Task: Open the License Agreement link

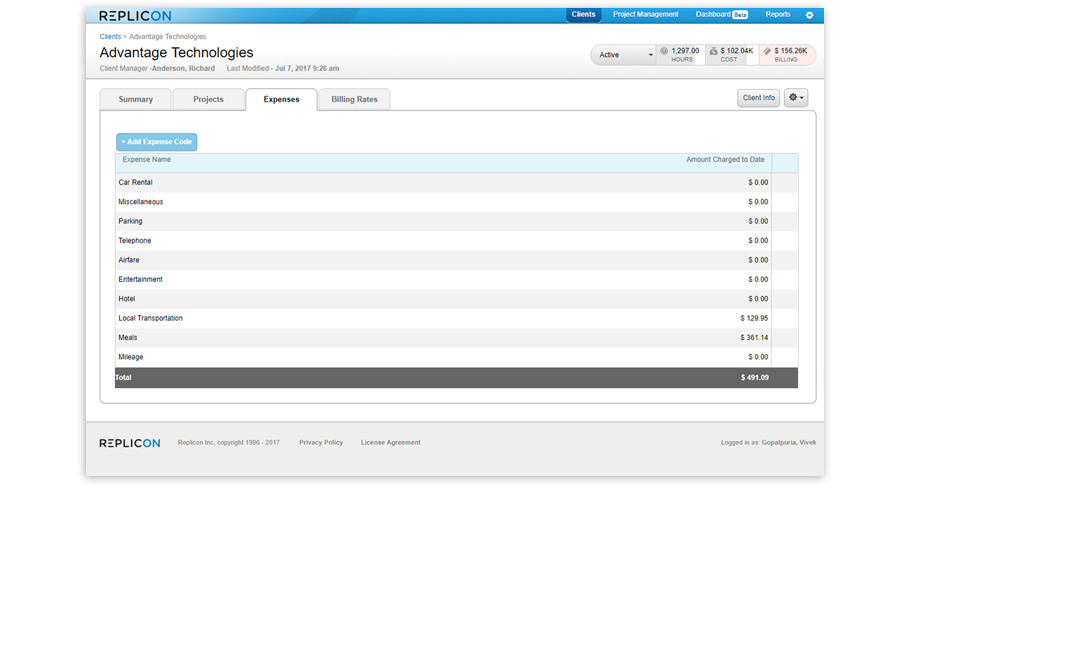Action: tap(391, 442)
